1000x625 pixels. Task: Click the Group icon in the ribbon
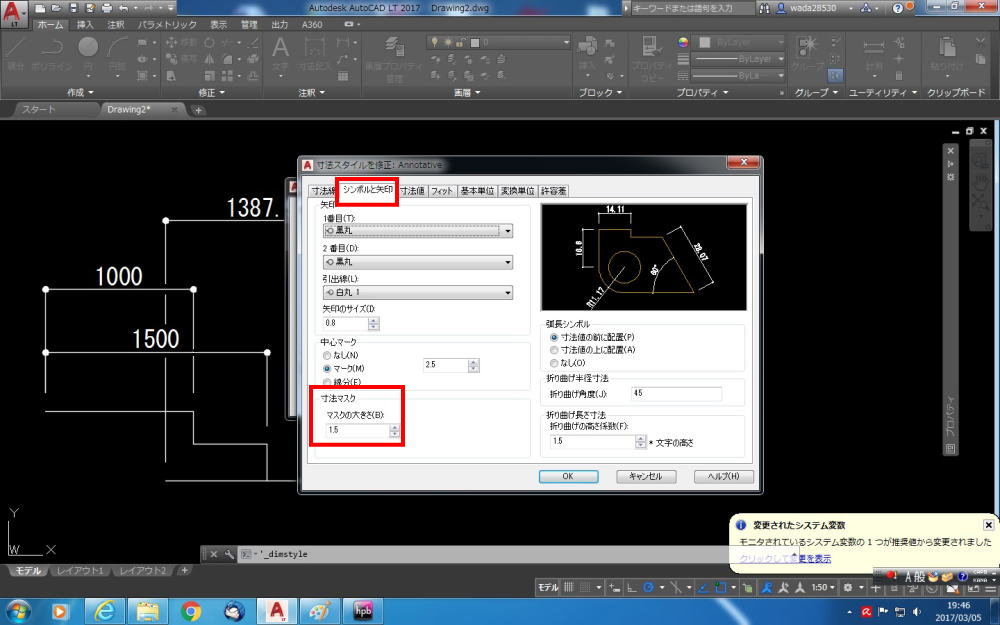[x=807, y=53]
